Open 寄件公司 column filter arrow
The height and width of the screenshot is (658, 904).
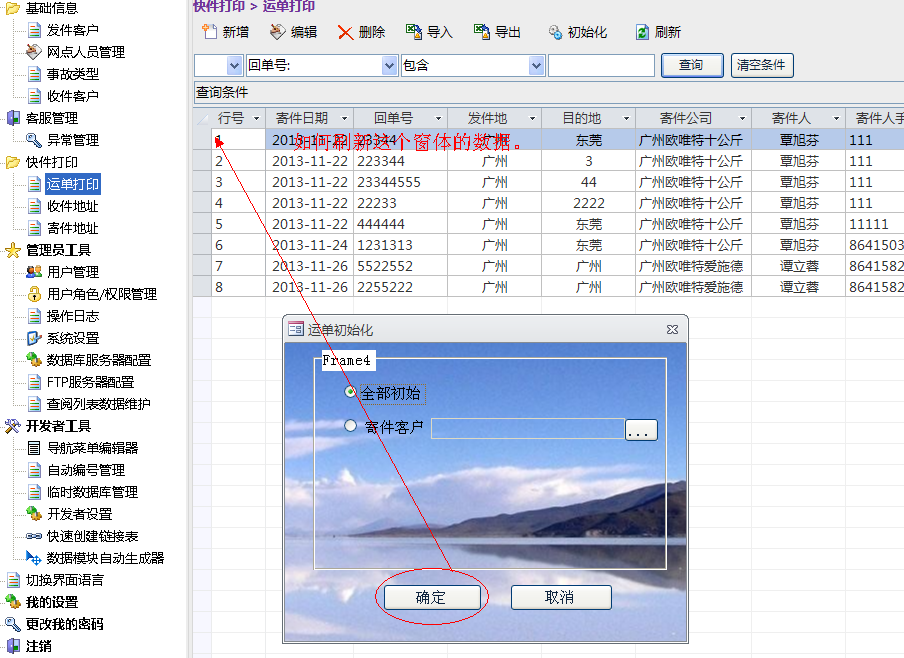743,119
